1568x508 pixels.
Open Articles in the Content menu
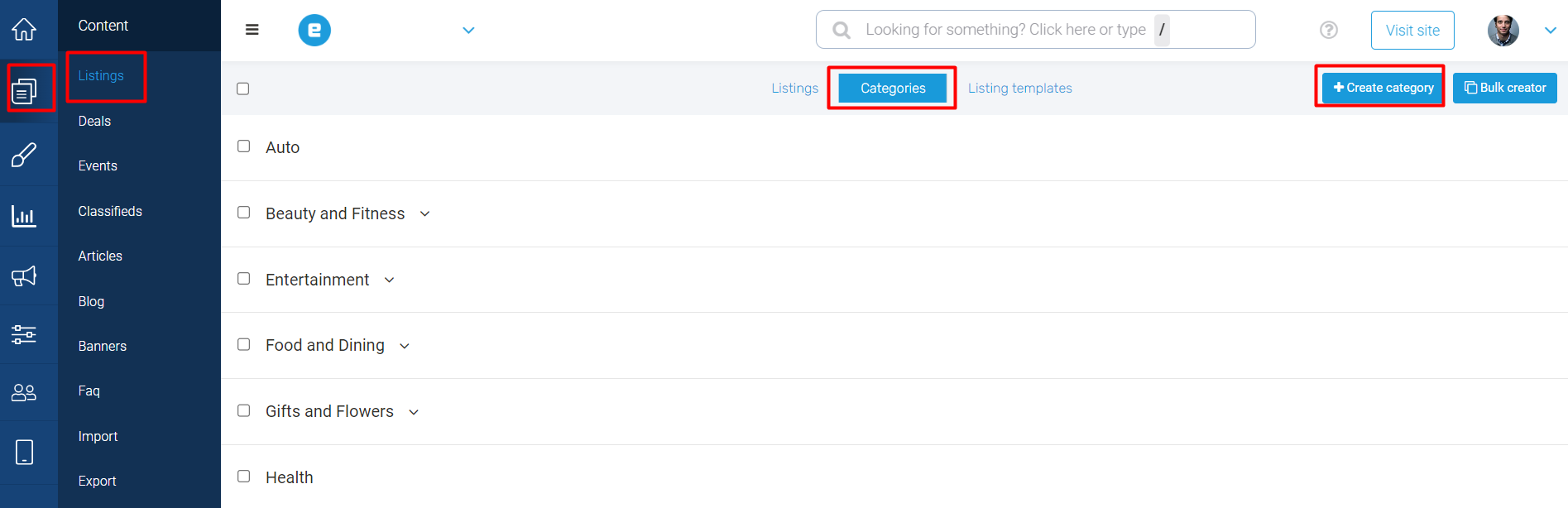[x=100, y=256]
